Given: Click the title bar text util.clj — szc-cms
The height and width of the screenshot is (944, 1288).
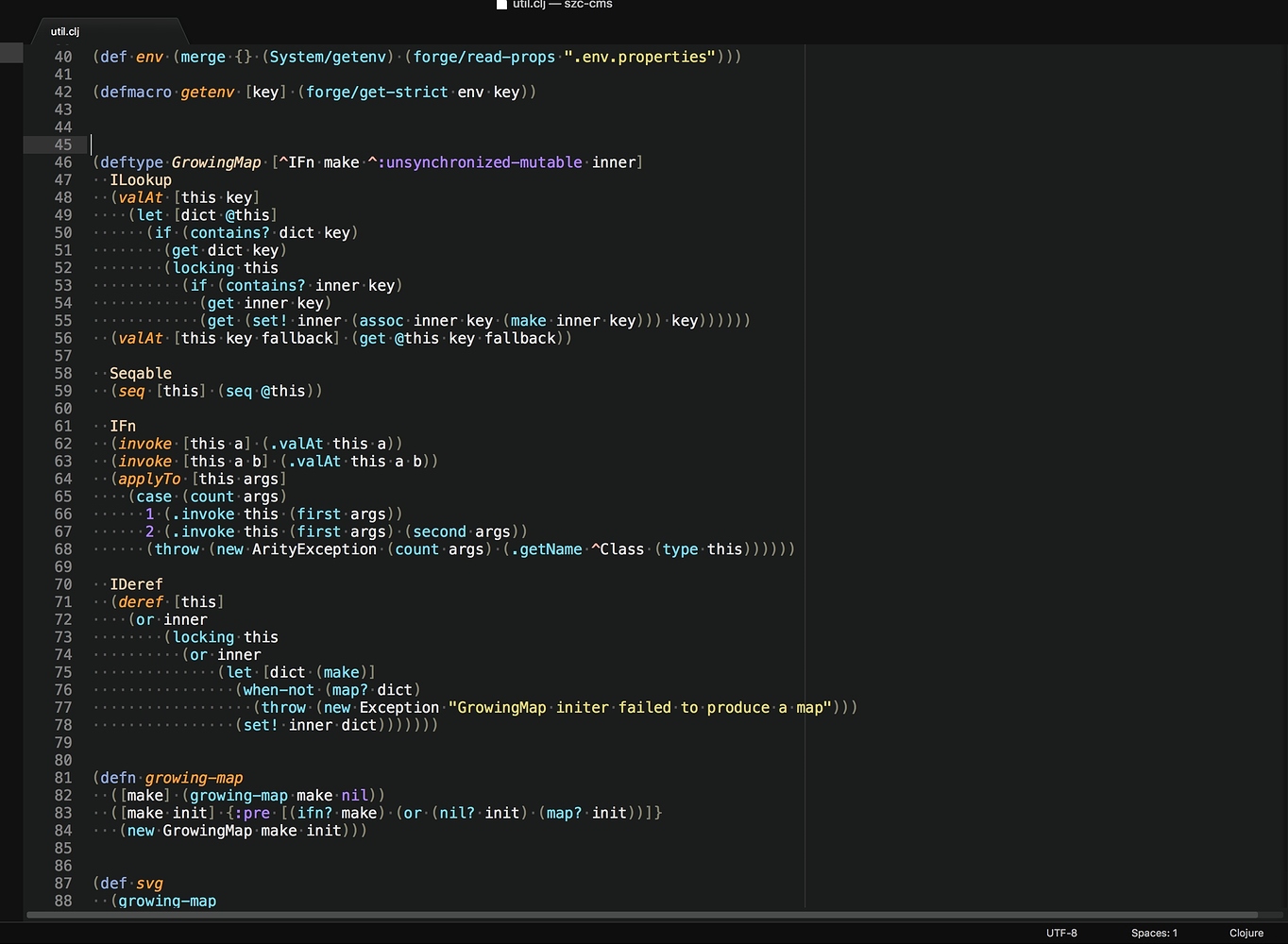Looking at the screenshot, I should coord(562,5).
